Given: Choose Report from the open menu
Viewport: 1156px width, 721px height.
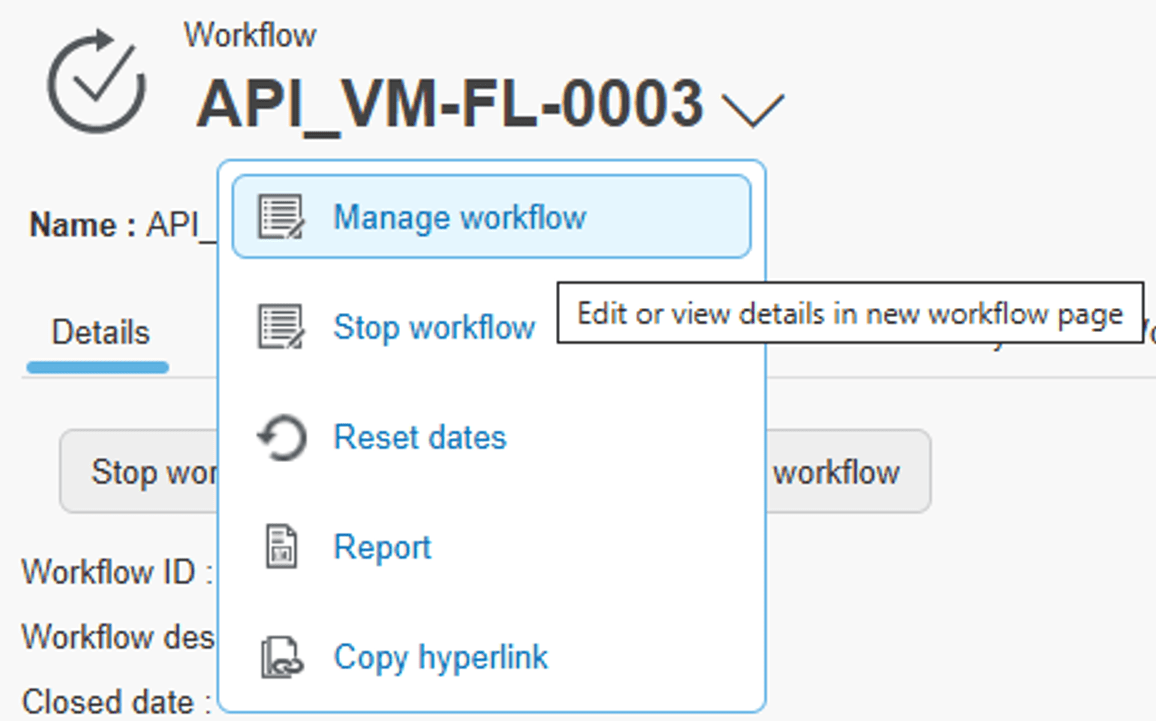Looking at the screenshot, I should 382,546.
